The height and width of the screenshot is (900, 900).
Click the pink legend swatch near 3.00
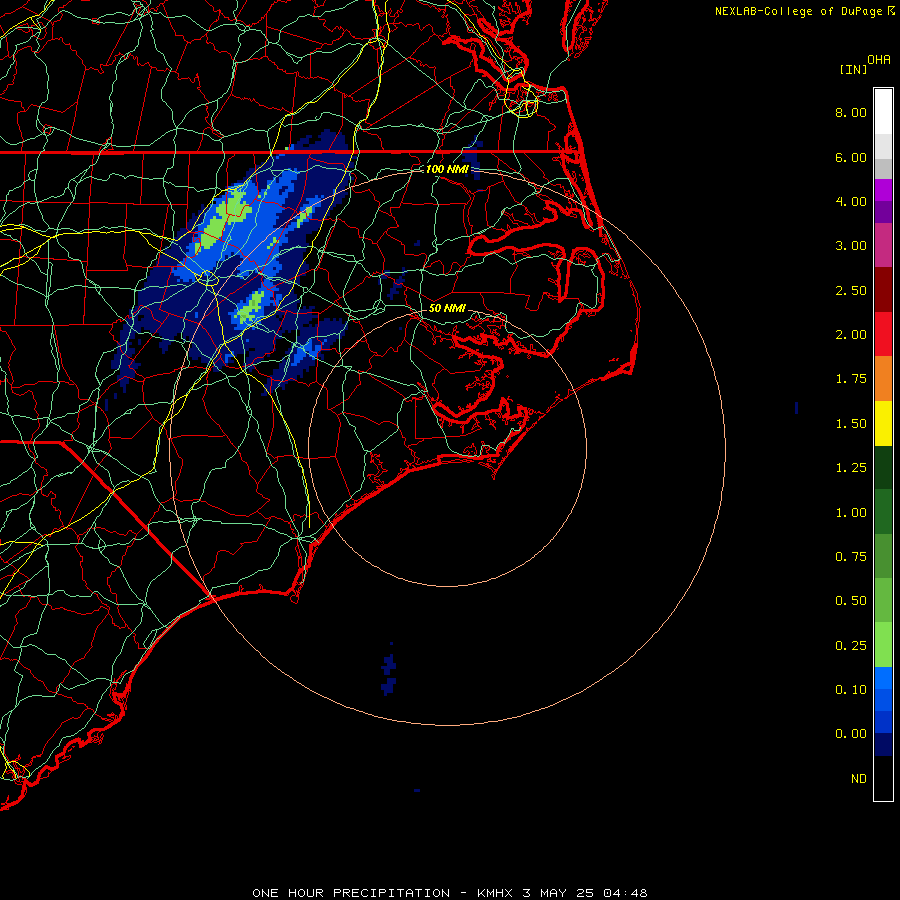(883, 245)
